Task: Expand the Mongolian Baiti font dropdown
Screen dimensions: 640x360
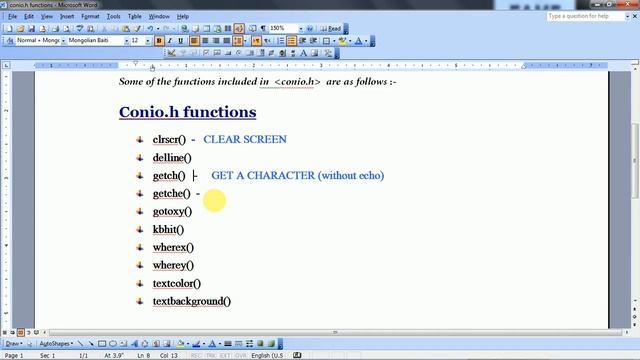Action: [x=126, y=41]
